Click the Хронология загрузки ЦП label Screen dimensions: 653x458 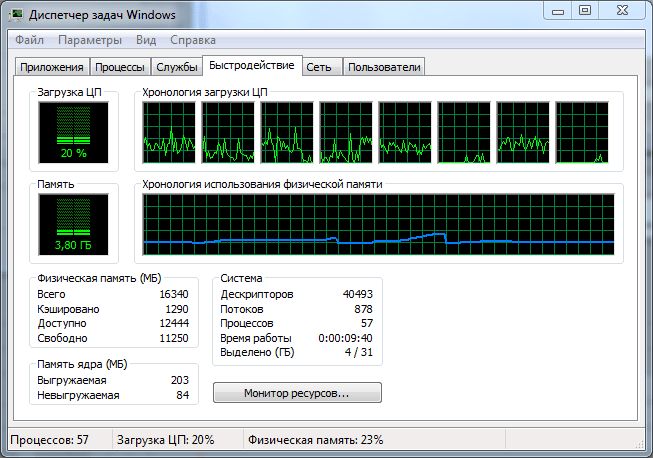click(x=205, y=92)
